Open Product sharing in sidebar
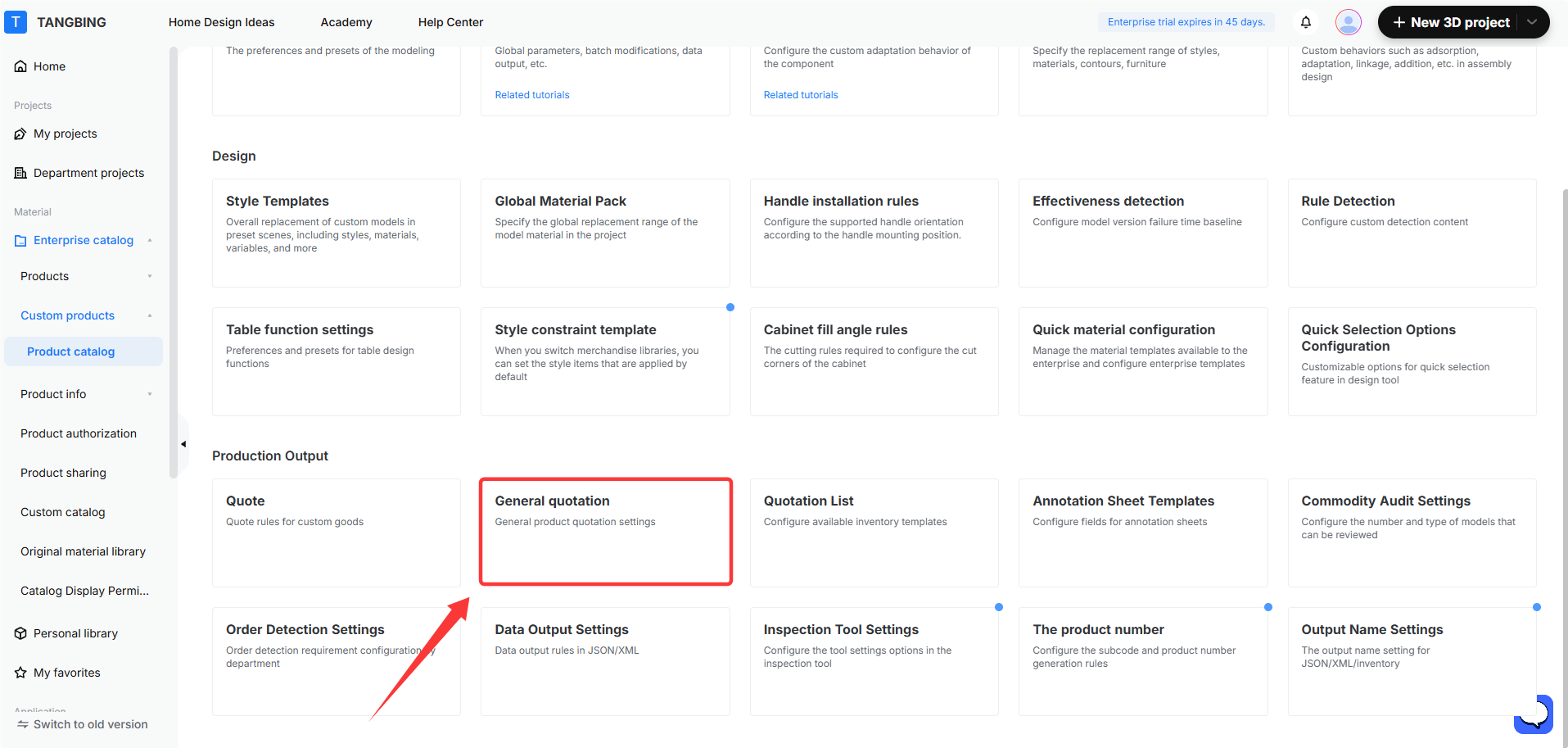The image size is (1568, 748). pos(63,473)
